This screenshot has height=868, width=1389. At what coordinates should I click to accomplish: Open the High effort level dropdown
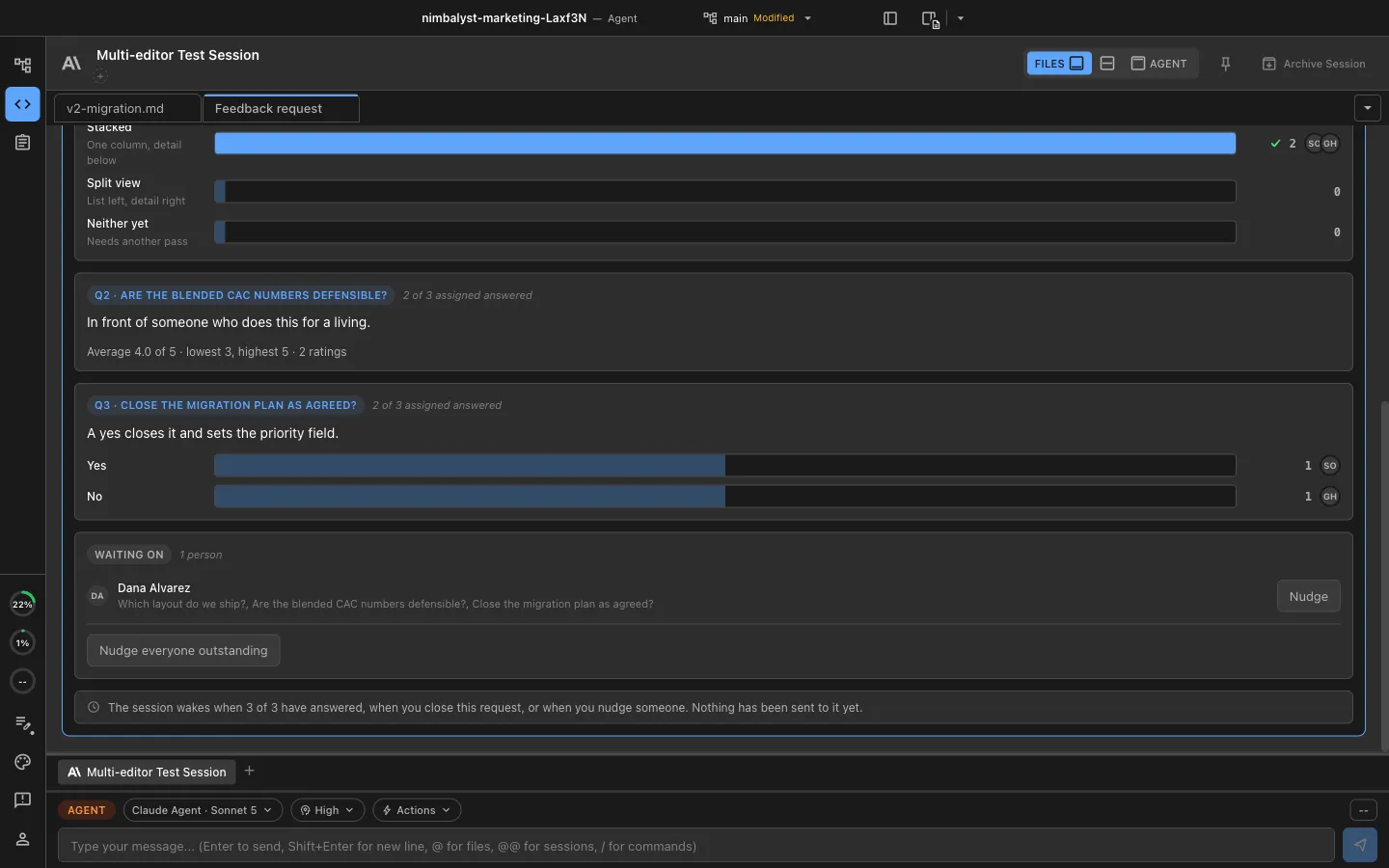pos(328,810)
